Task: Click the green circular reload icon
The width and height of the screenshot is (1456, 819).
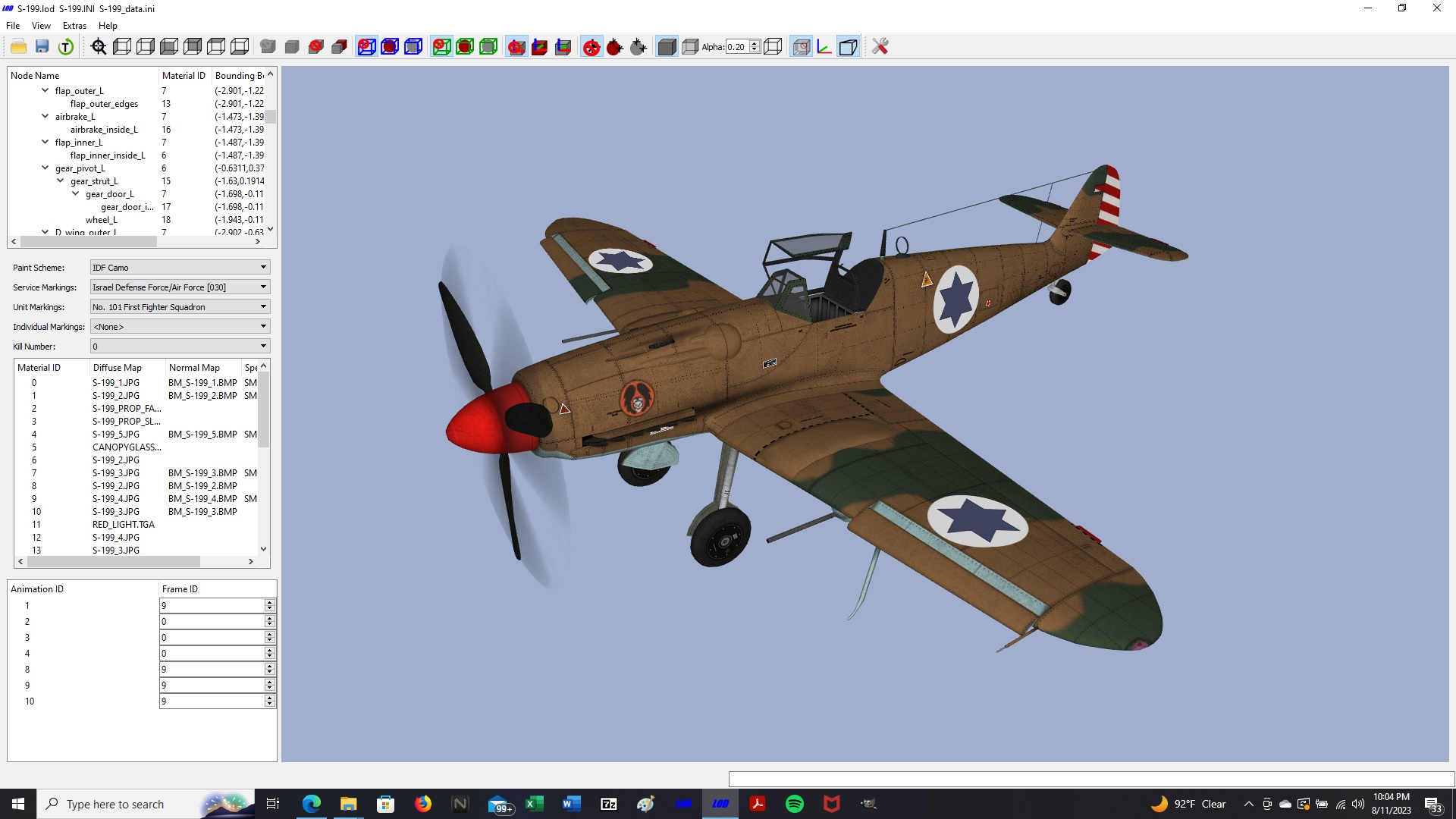Action: 66,47
